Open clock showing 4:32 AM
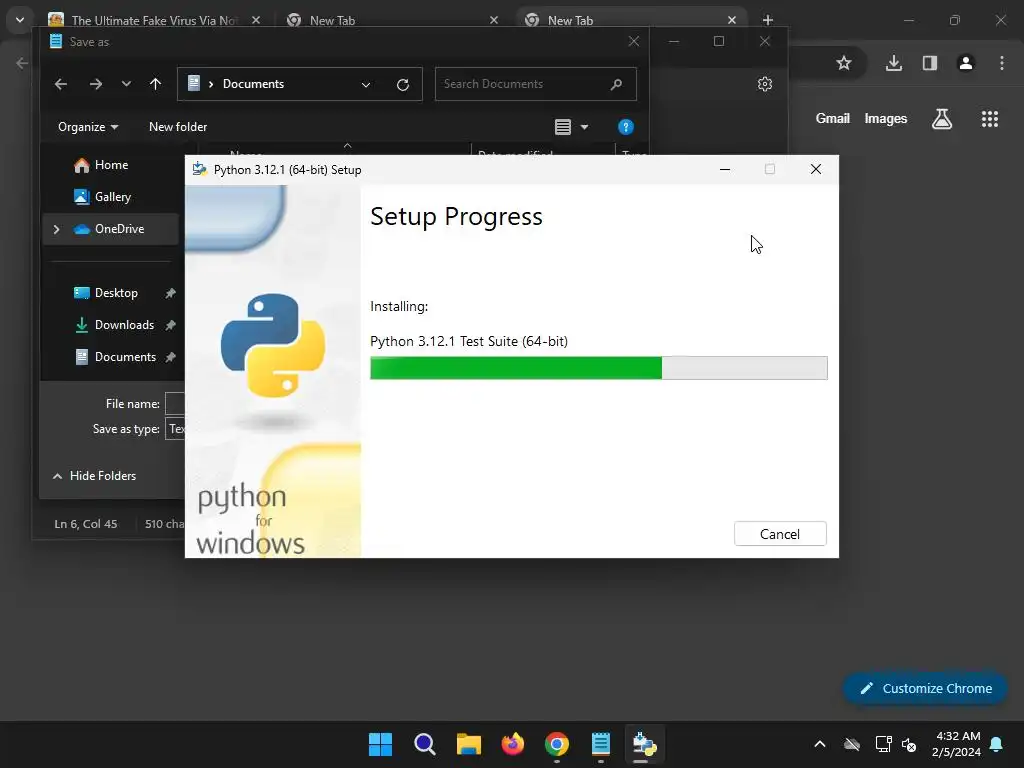 (x=957, y=744)
